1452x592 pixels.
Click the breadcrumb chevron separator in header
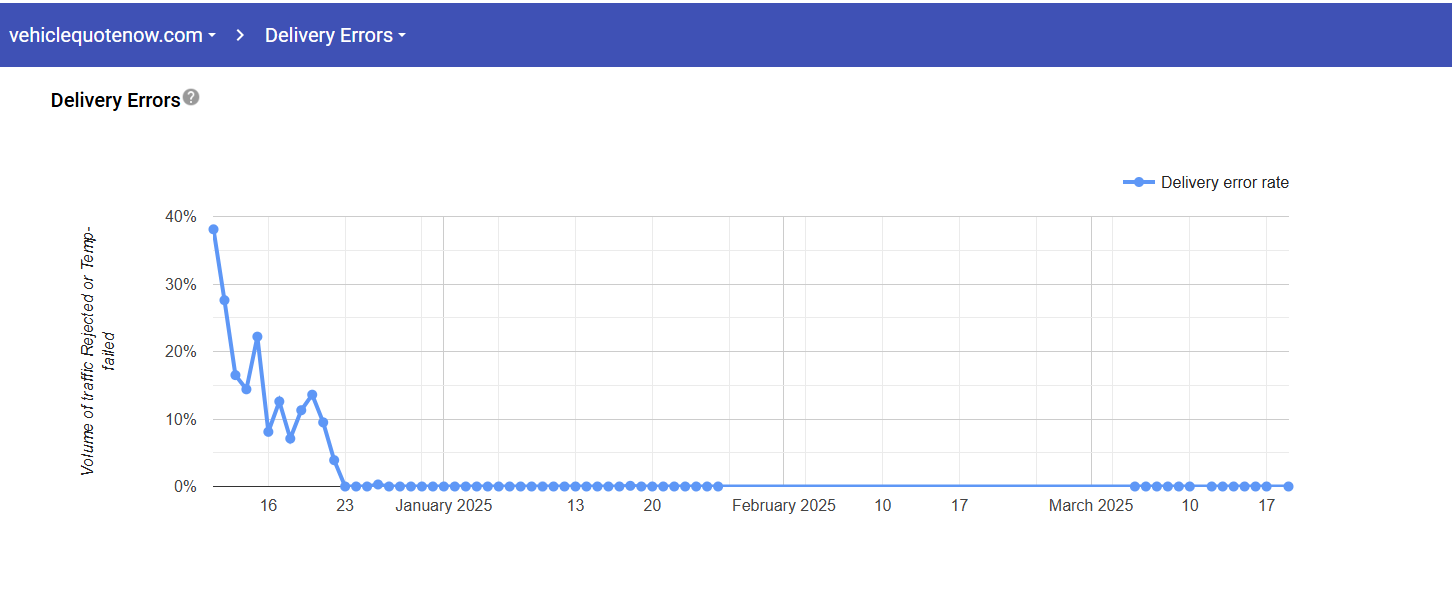pos(240,35)
